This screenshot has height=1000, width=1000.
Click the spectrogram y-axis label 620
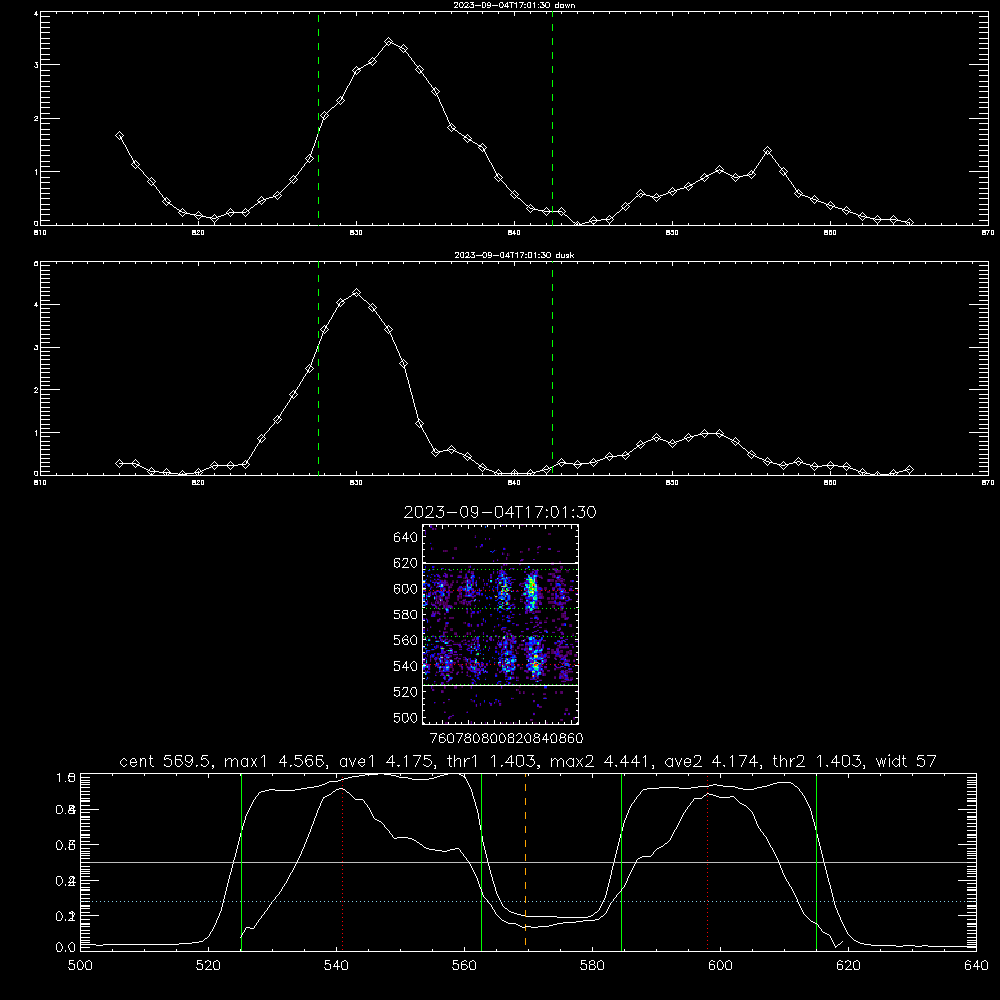405,563
